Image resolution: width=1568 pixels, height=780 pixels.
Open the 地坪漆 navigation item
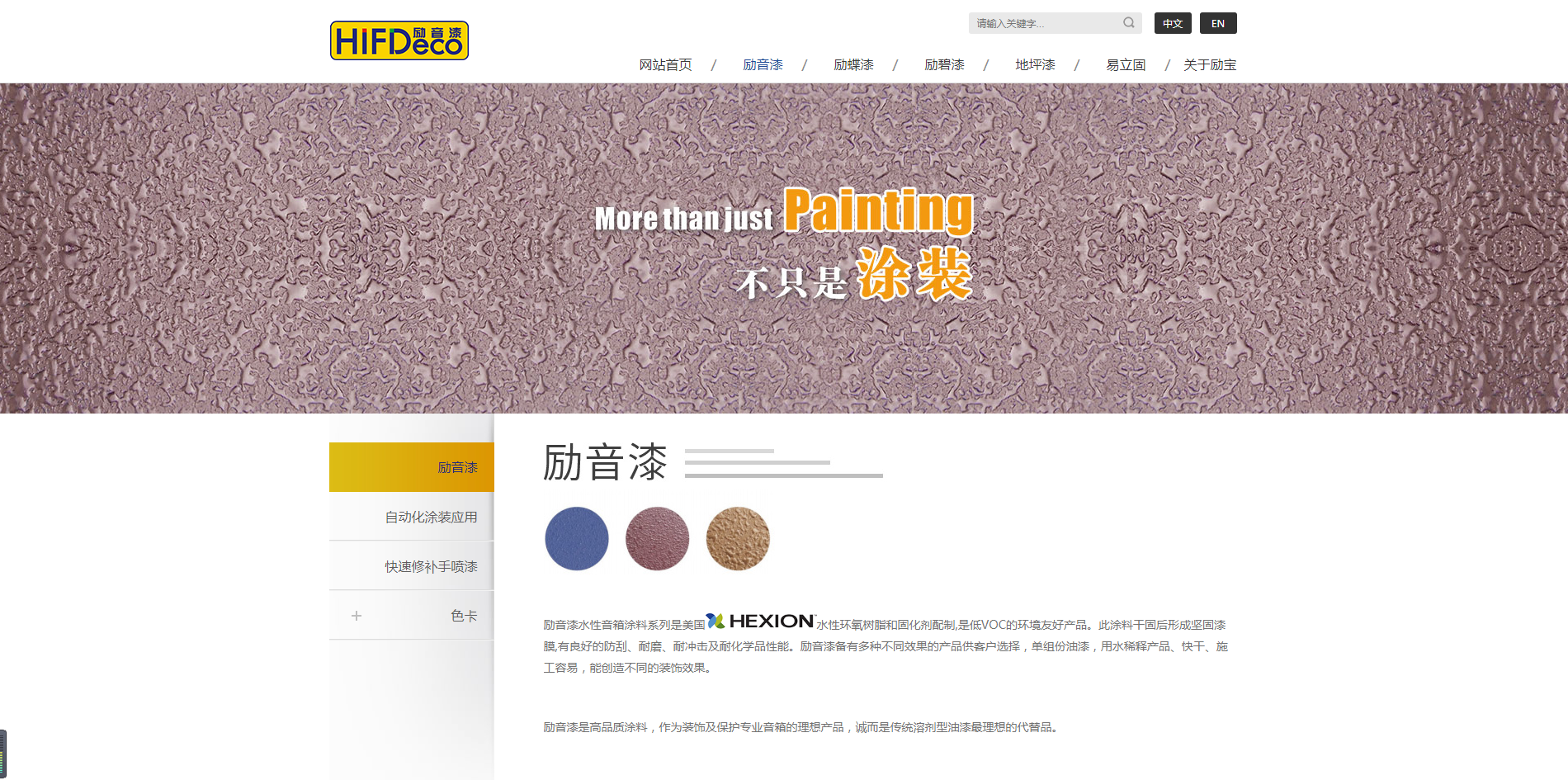click(x=1035, y=64)
